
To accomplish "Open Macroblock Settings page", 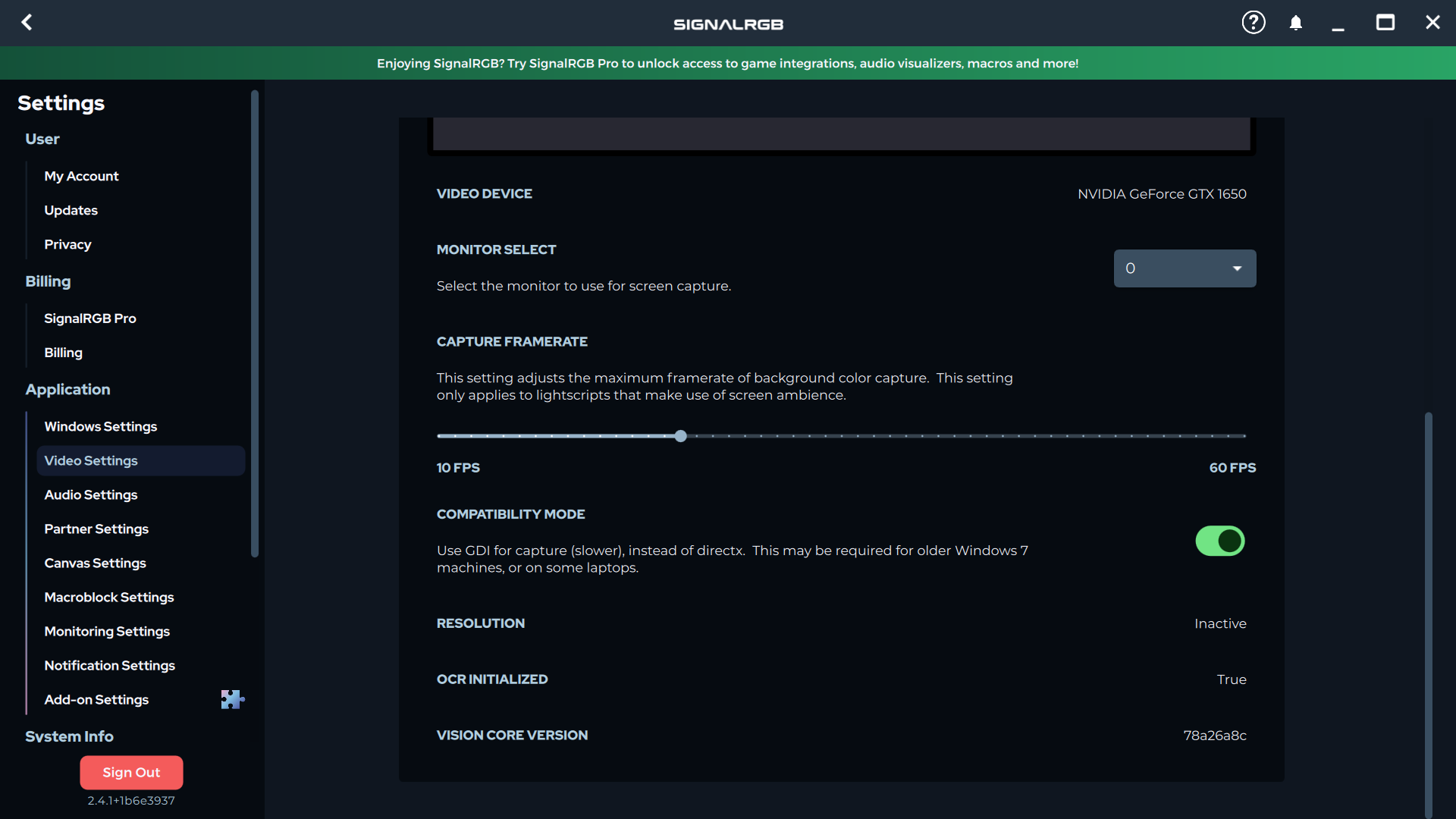I will click(x=109, y=597).
